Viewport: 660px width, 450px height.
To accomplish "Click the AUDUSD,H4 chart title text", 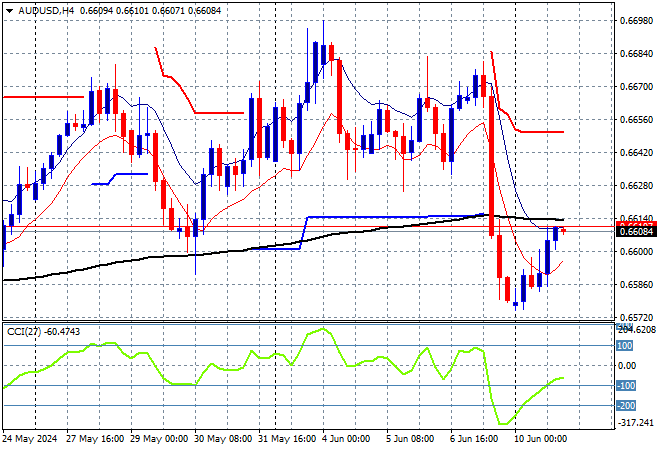I will click(x=46, y=11).
